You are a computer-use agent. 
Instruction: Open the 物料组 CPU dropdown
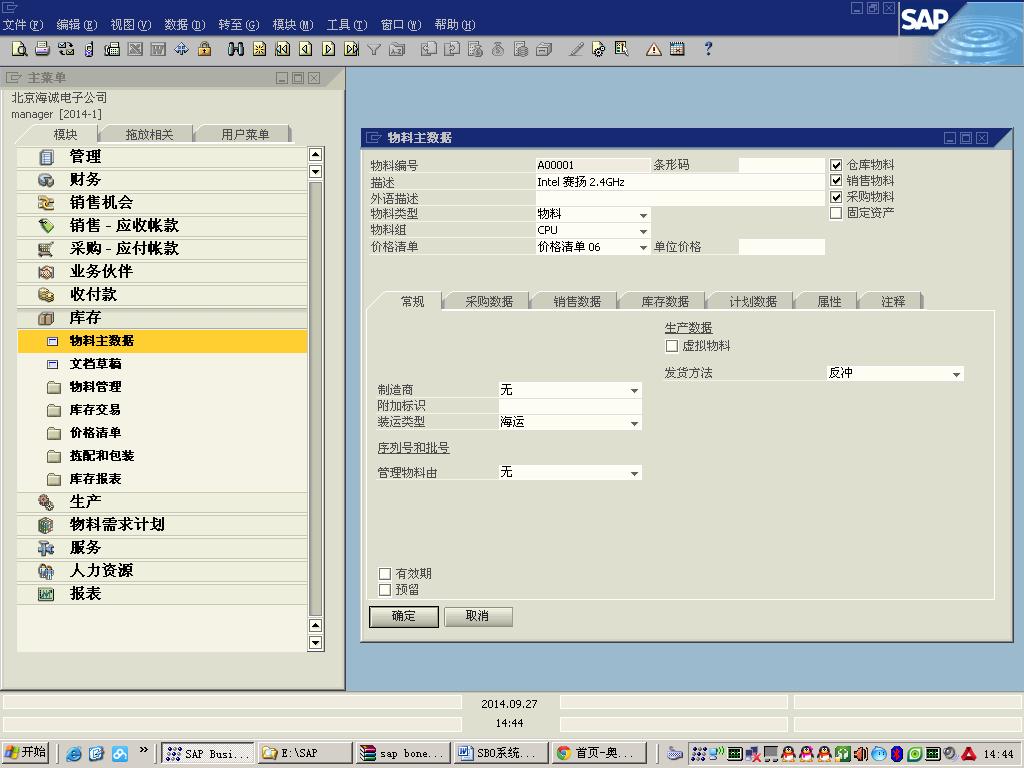point(643,231)
